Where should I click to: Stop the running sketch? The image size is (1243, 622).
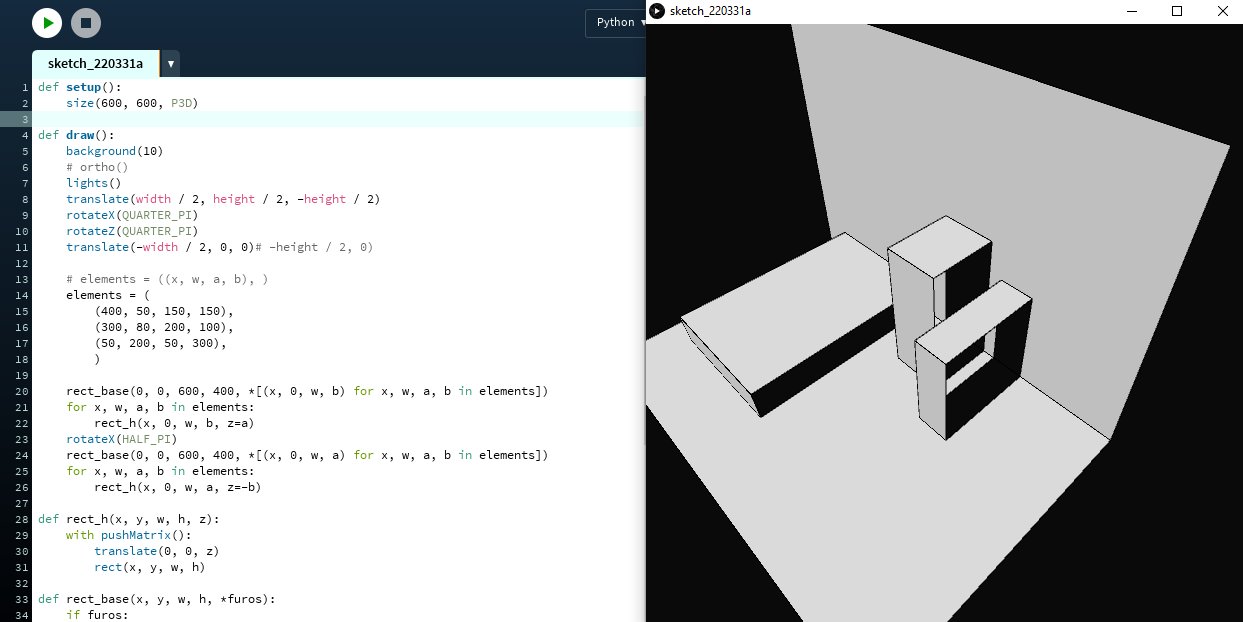pyautogui.click(x=86, y=23)
